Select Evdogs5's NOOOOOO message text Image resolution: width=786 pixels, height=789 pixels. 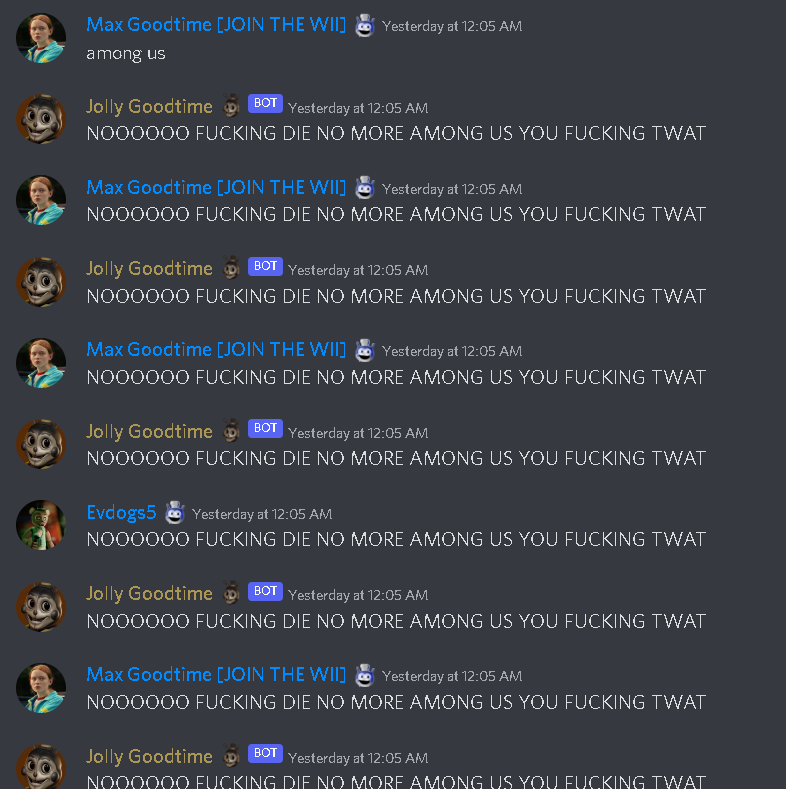click(x=396, y=539)
